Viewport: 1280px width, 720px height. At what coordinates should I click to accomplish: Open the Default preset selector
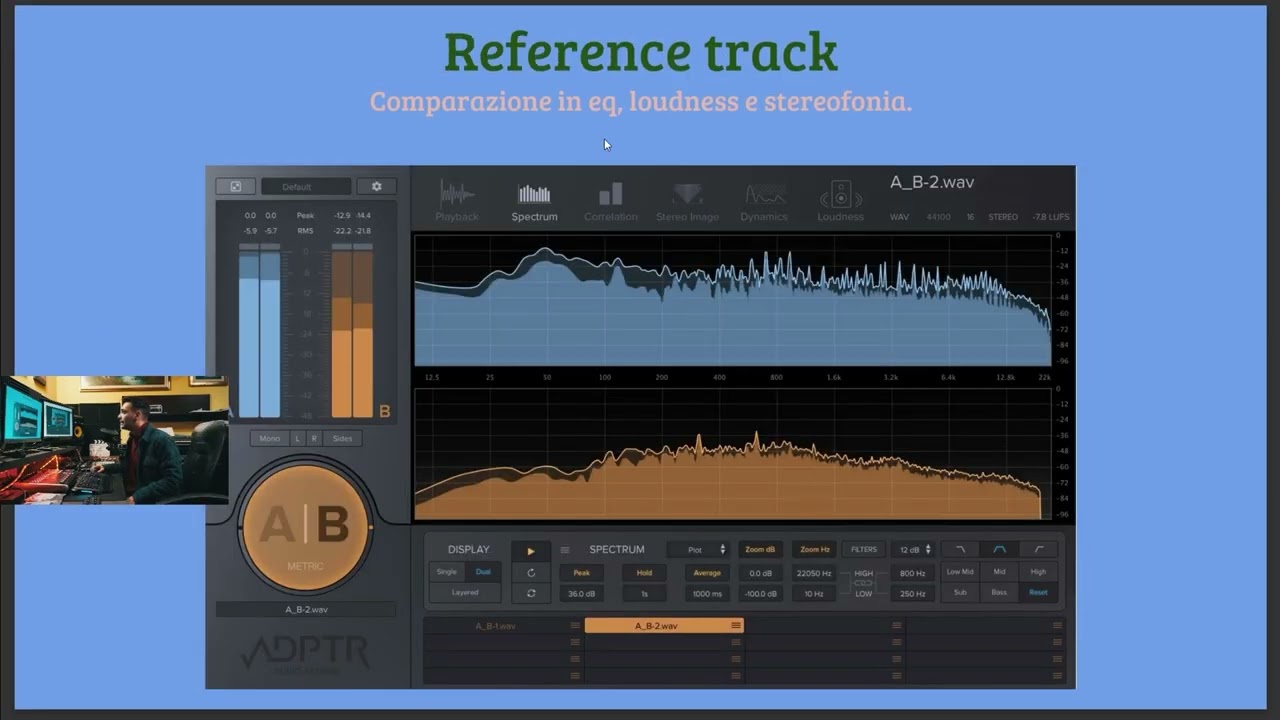(306, 186)
